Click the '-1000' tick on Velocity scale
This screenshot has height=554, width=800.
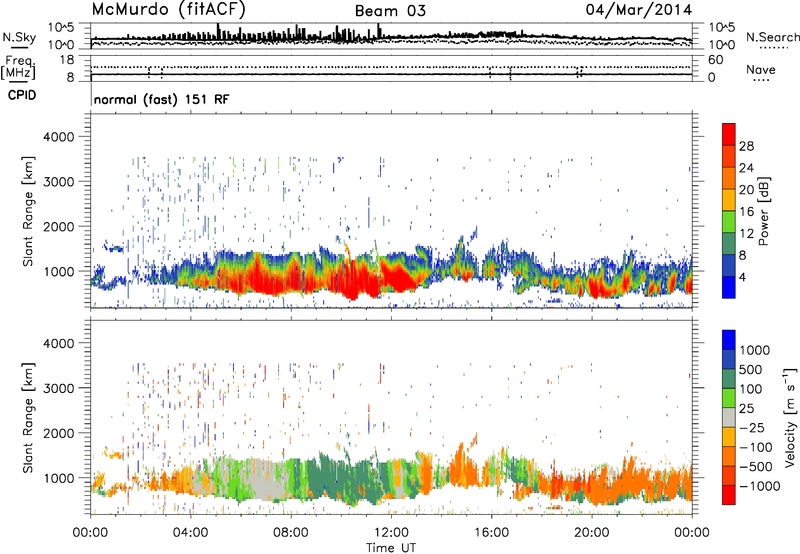click(759, 486)
